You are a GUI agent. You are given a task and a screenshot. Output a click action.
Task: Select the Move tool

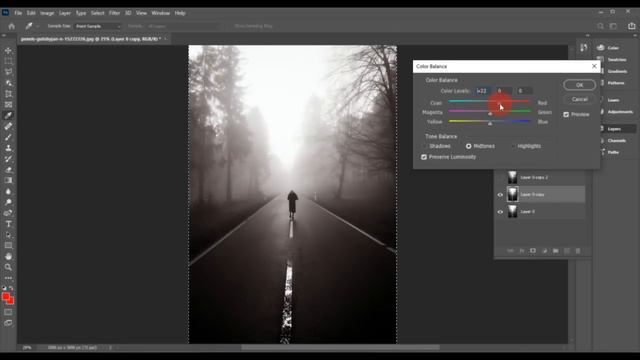pos(8,51)
